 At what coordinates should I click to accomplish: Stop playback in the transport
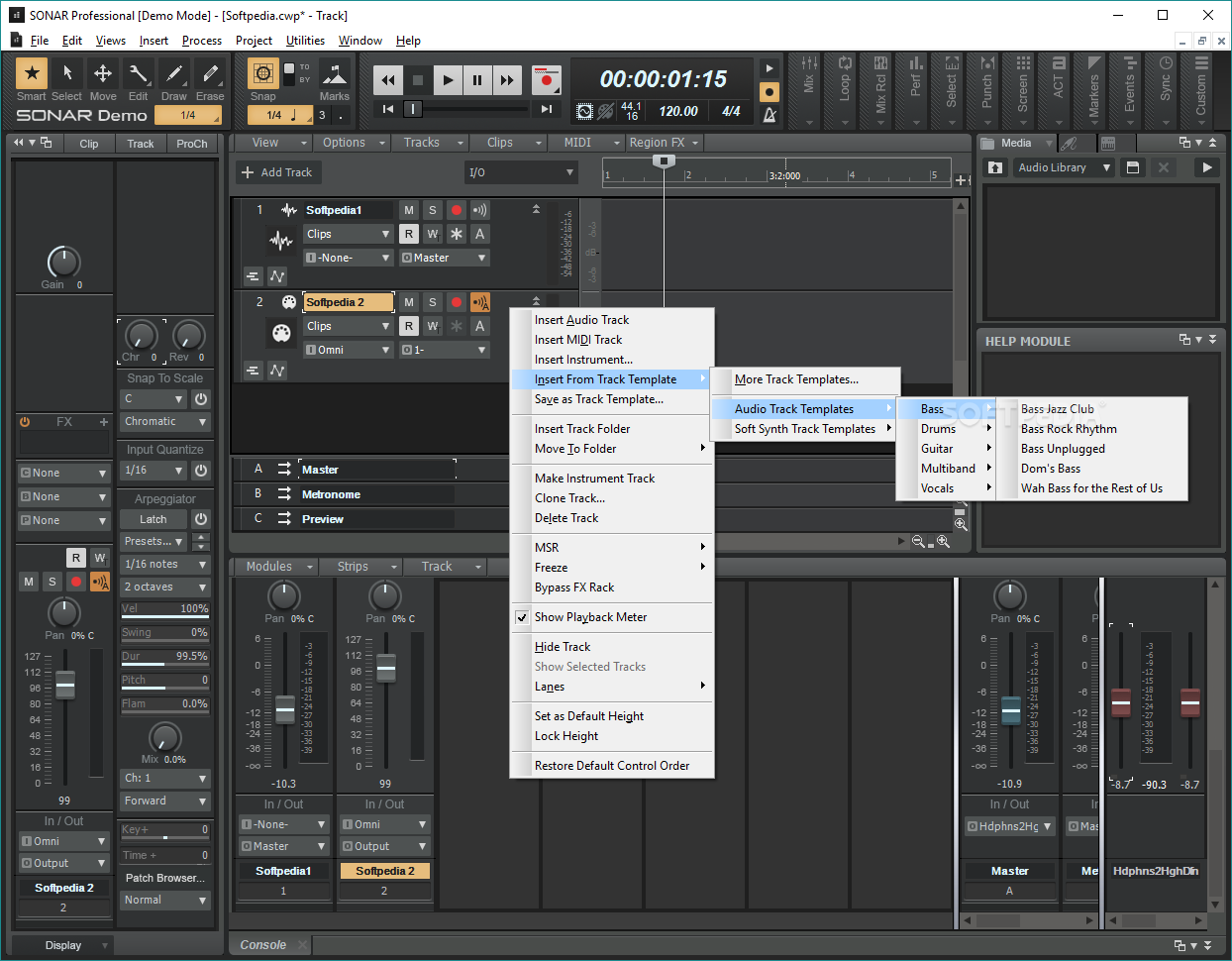coord(418,80)
